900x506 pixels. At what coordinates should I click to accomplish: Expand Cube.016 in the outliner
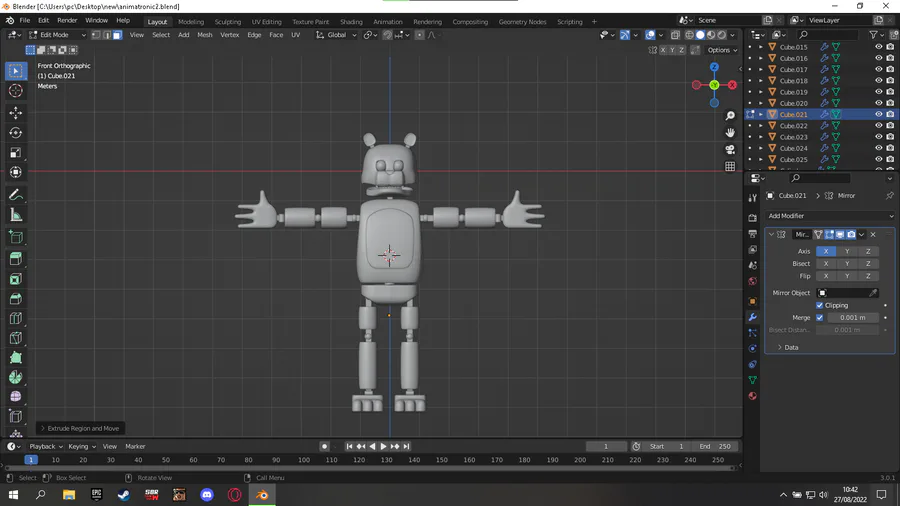761,58
